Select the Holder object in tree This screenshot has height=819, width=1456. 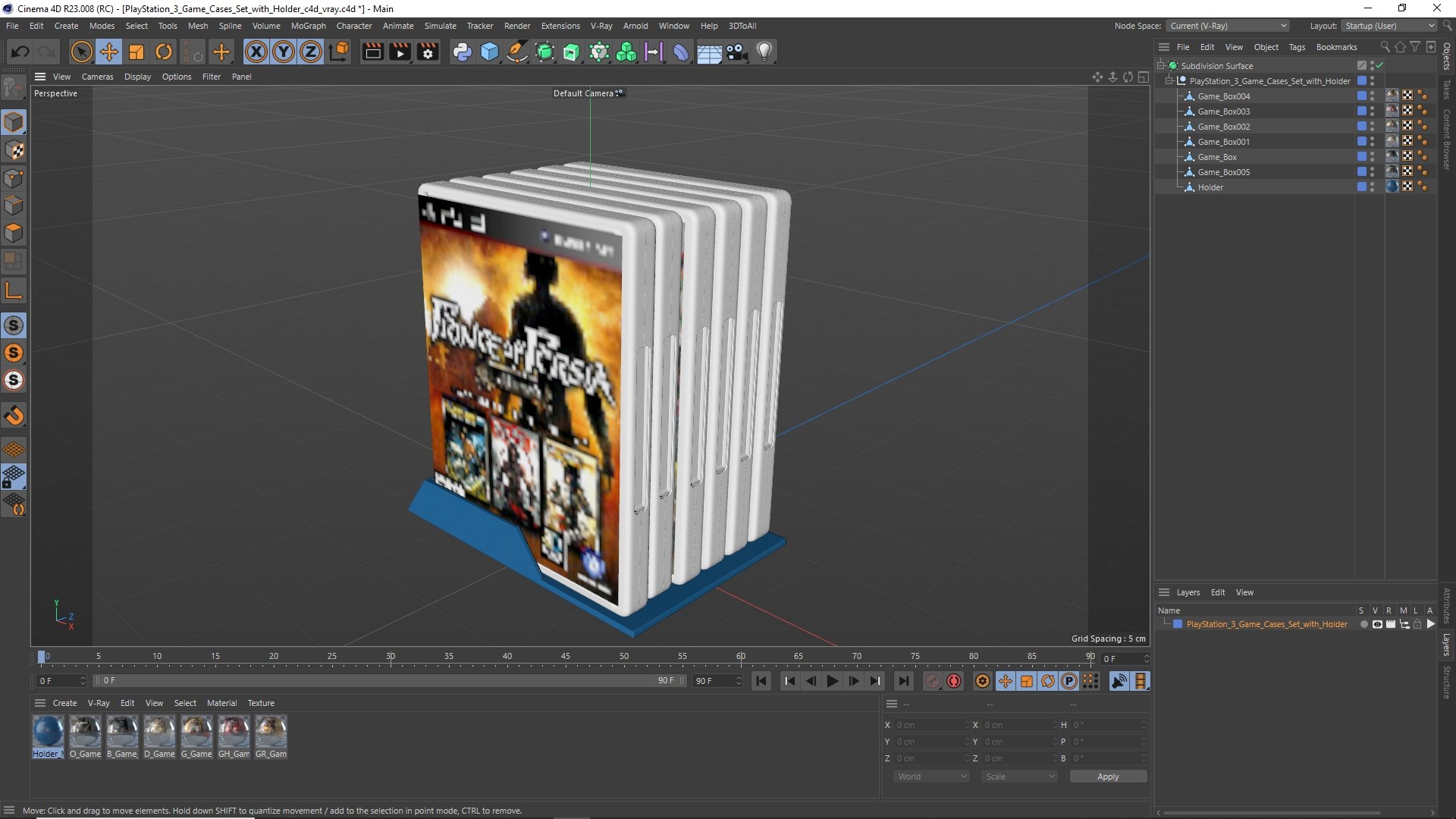(1210, 187)
